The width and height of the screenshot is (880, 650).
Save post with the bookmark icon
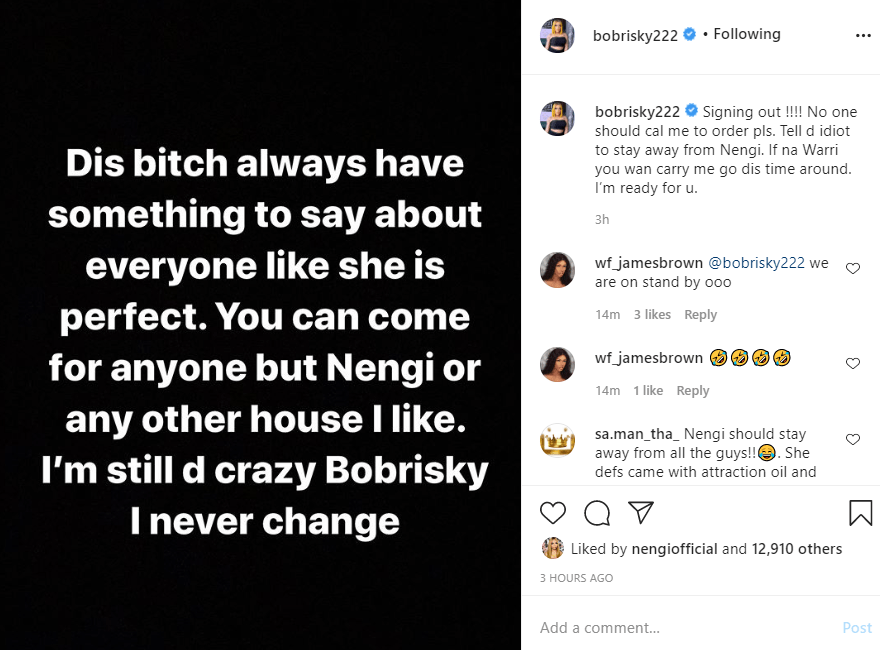pyautogui.click(x=860, y=513)
